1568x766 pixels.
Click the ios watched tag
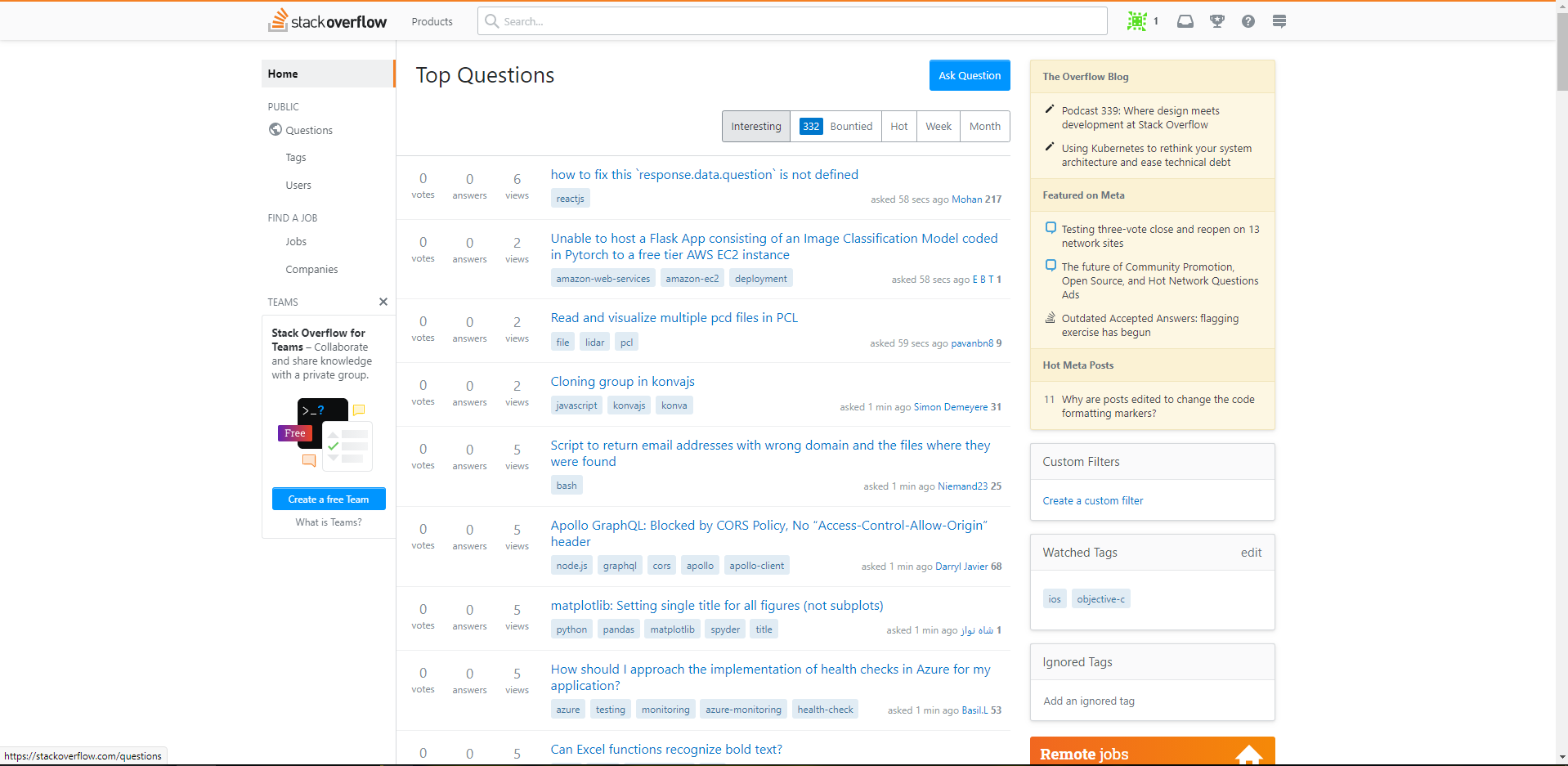(x=1055, y=599)
